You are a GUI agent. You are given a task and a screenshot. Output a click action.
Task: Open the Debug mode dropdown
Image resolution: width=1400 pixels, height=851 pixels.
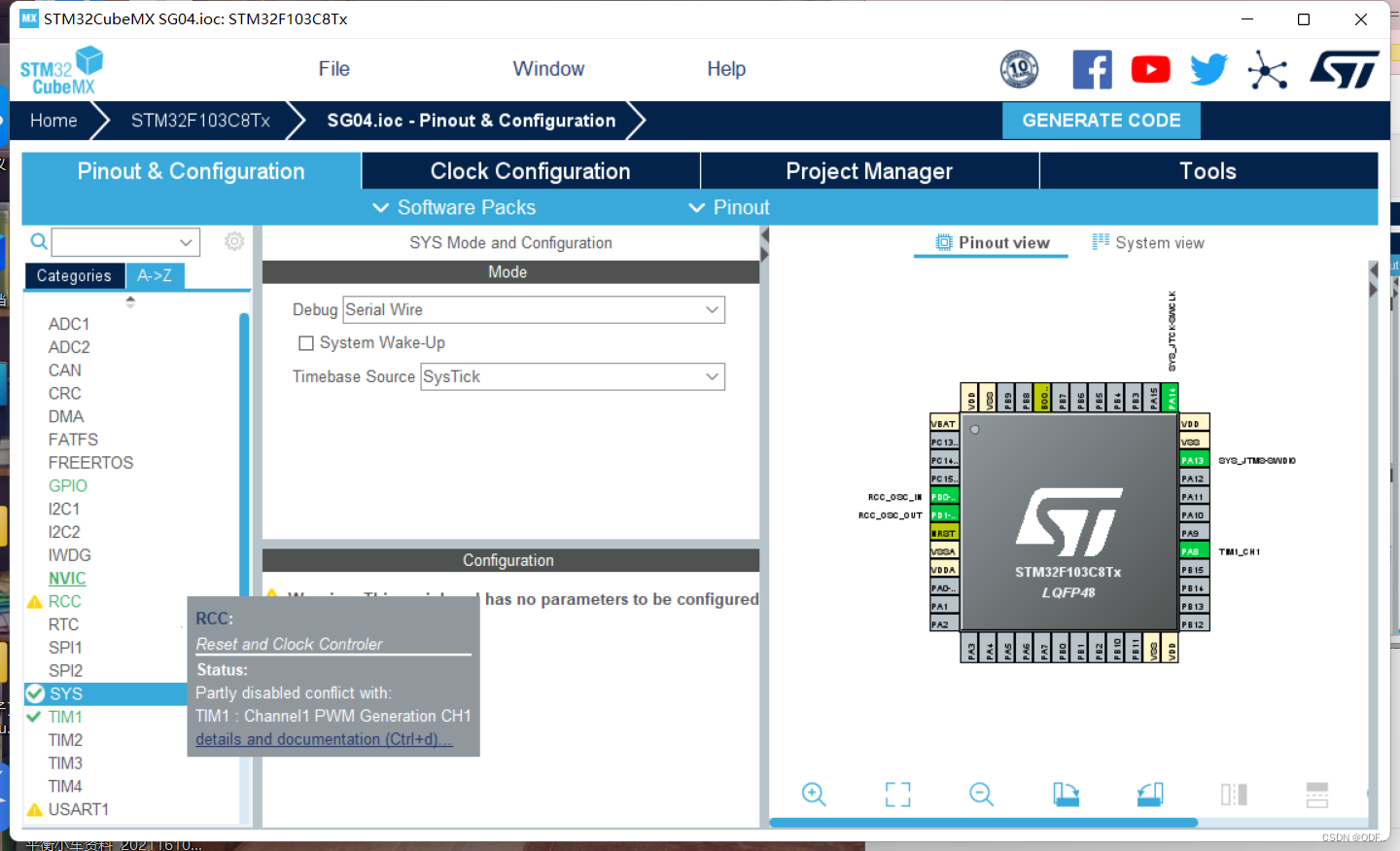pos(534,309)
